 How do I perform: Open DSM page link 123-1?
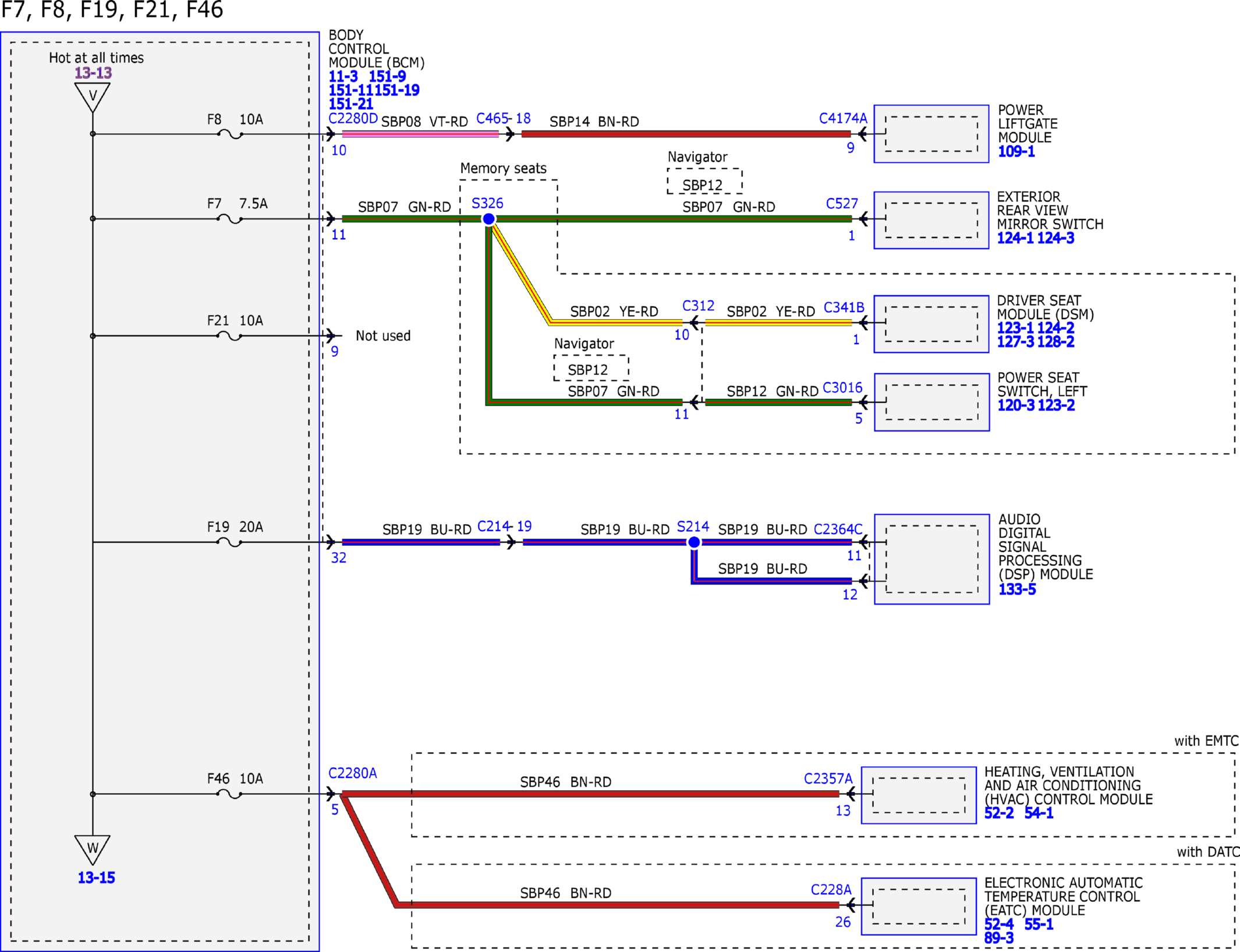[1015, 328]
